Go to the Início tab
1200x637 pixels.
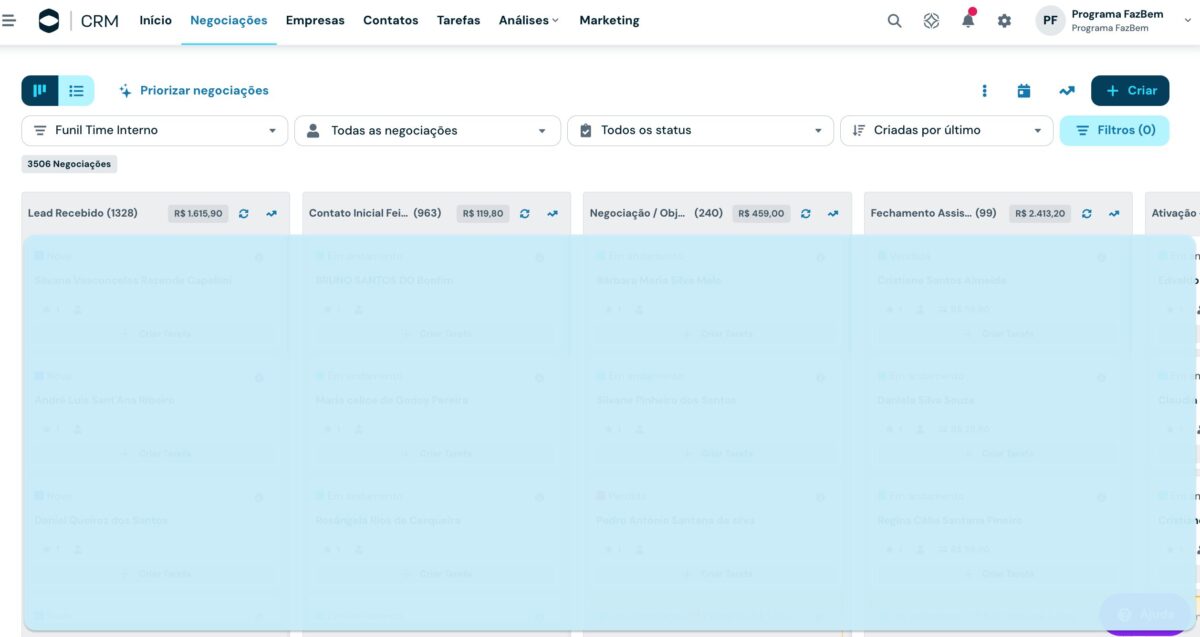[x=155, y=20]
